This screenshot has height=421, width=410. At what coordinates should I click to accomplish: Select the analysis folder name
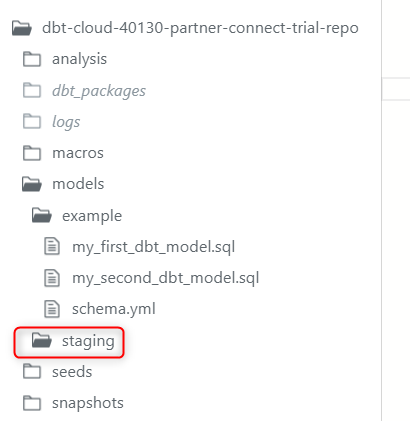pyautogui.click(x=79, y=60)
